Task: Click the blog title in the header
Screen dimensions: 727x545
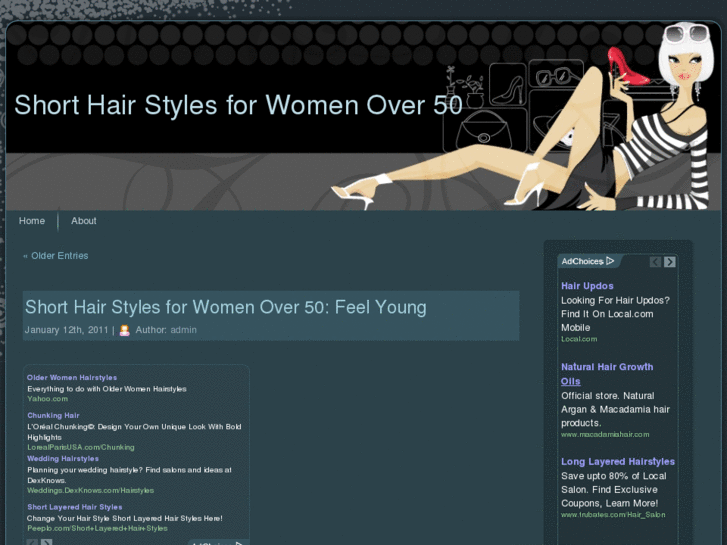Action: click(238, 105)
